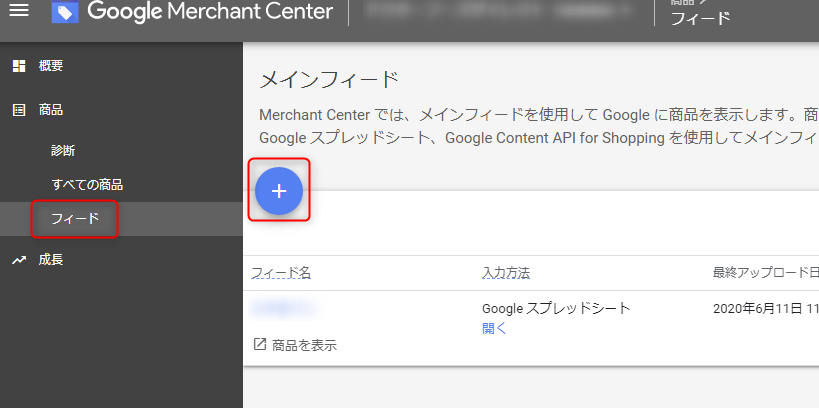The image size is (819, 408).
Task: Click the Google スプレッドシート cell text
Action: 556,309
